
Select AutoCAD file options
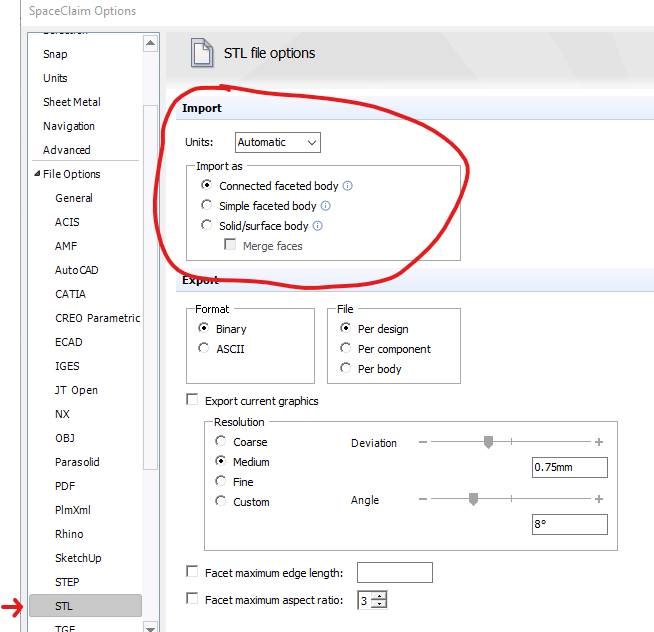77,270
